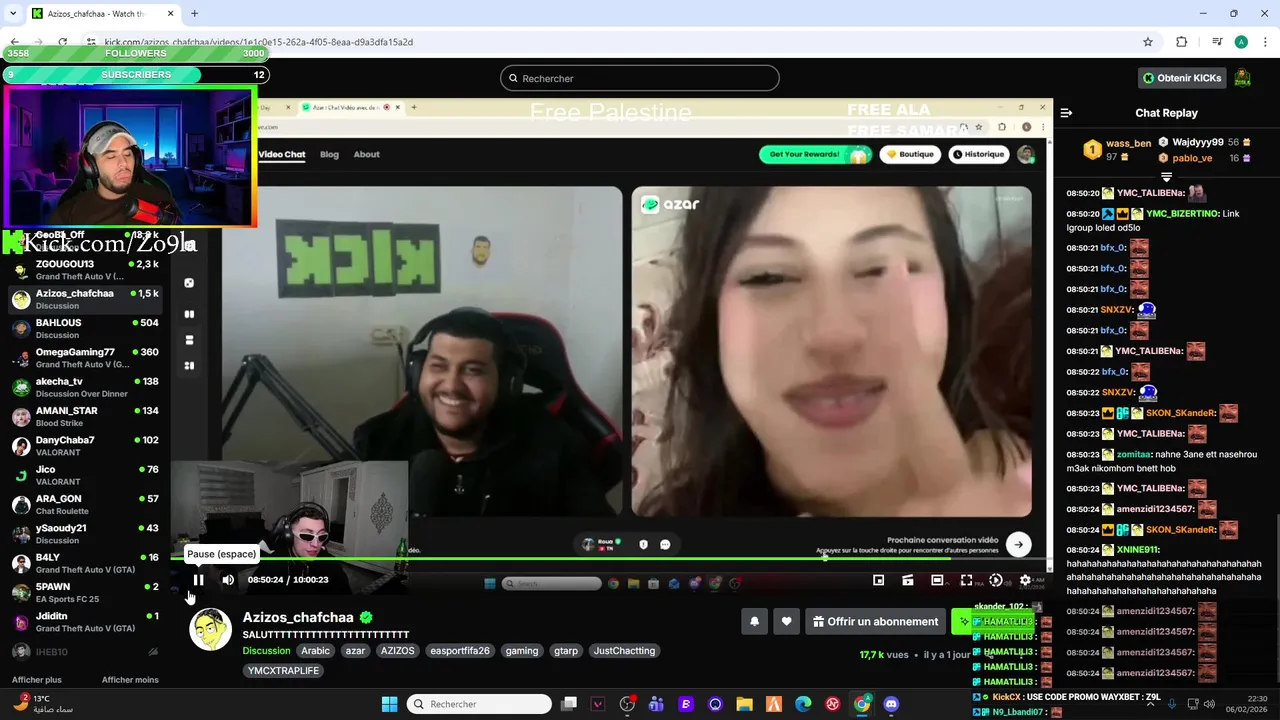Open a new browser tab
The height and width of the screenshot is (720, 1280).
click(194, 13)
